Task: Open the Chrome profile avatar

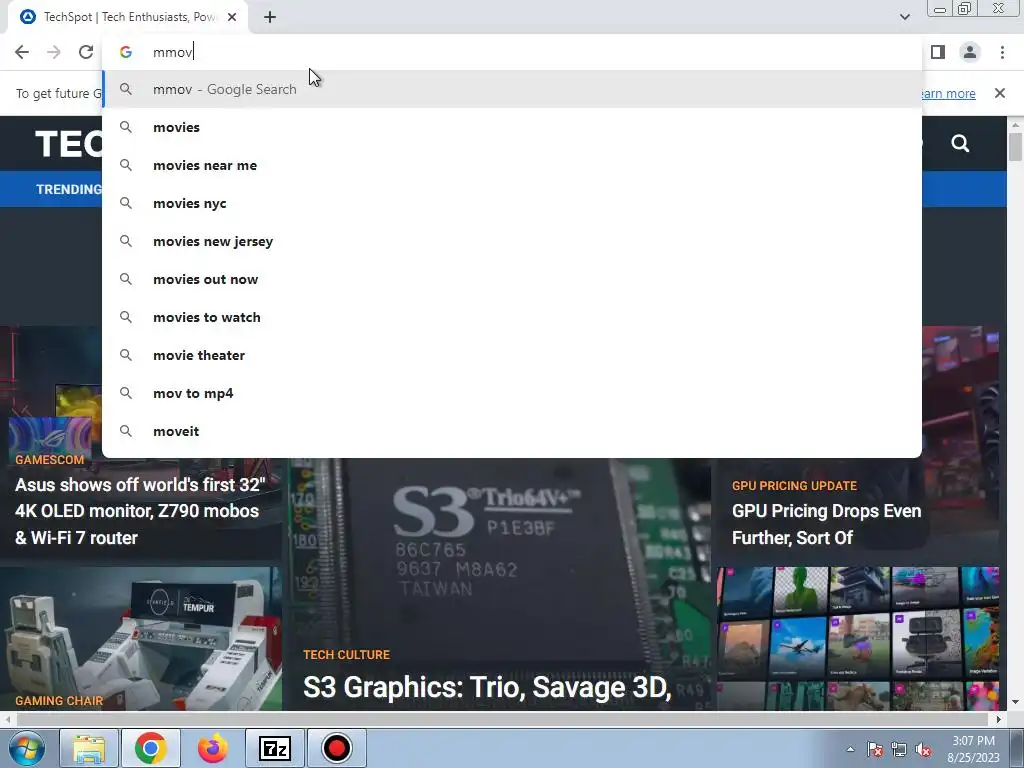Action: [x=970, y=52]
